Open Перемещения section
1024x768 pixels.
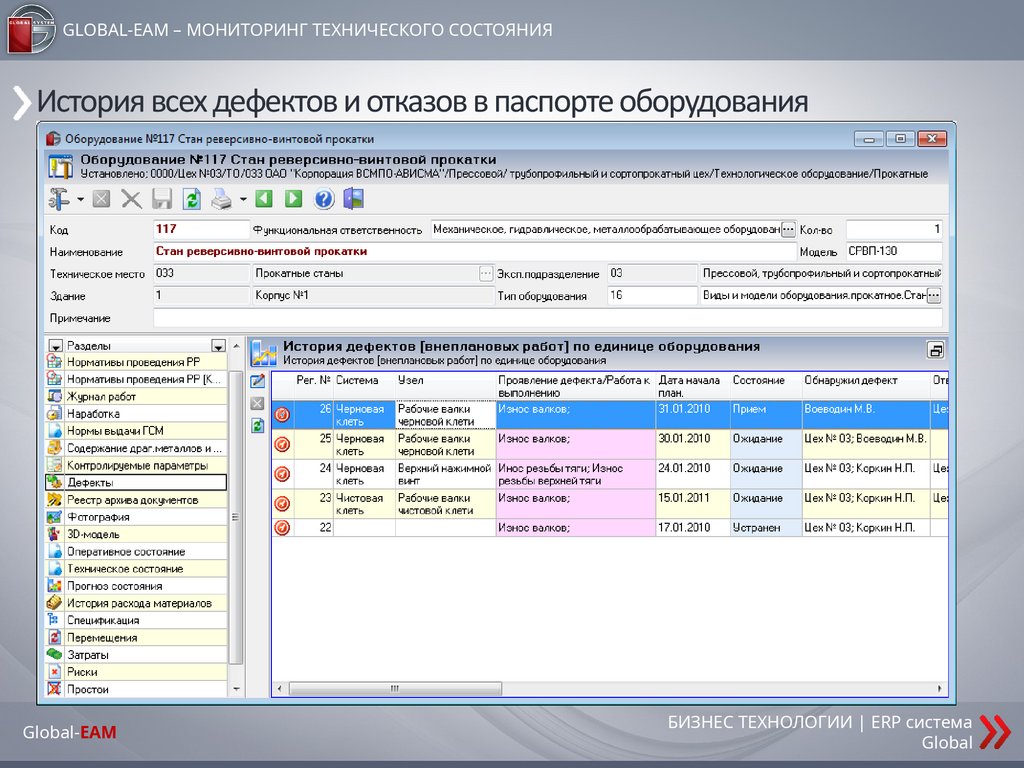point(136,637)
